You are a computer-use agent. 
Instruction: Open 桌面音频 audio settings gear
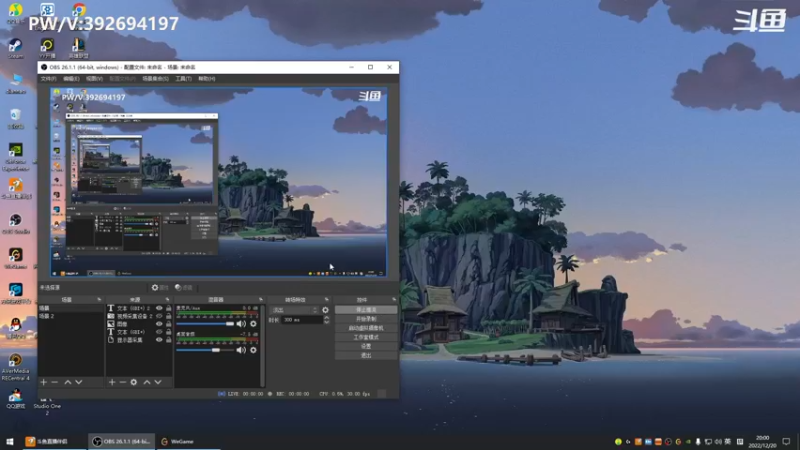click(x=254, y=351)
